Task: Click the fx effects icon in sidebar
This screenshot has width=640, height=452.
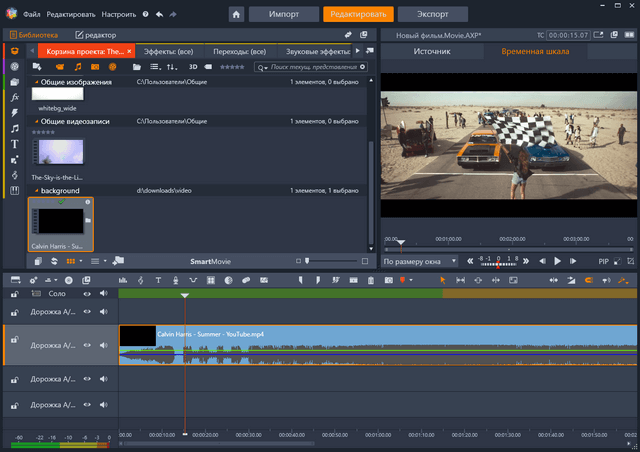Action: (15, 97)
